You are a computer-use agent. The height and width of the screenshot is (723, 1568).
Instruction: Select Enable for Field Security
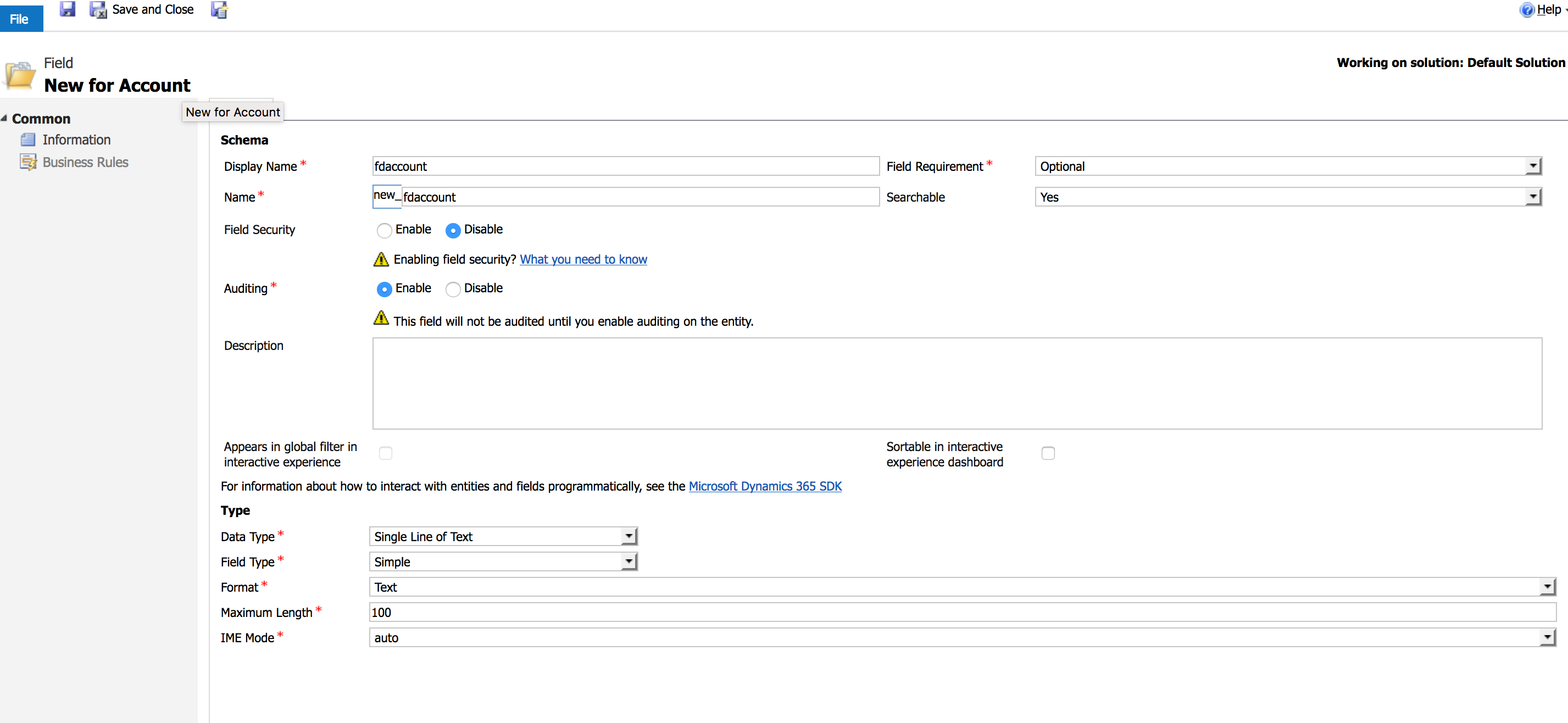pyautogui.click(x=384, y=230)
